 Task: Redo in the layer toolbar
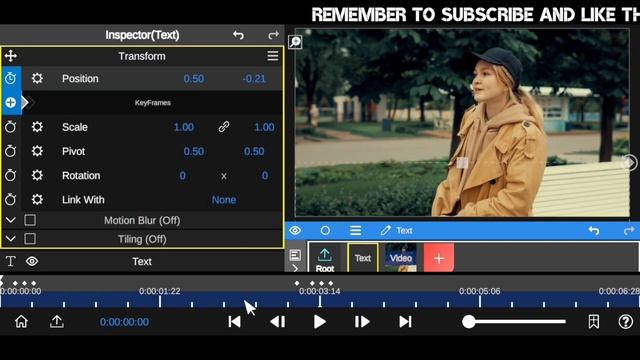tap(629, 231)
